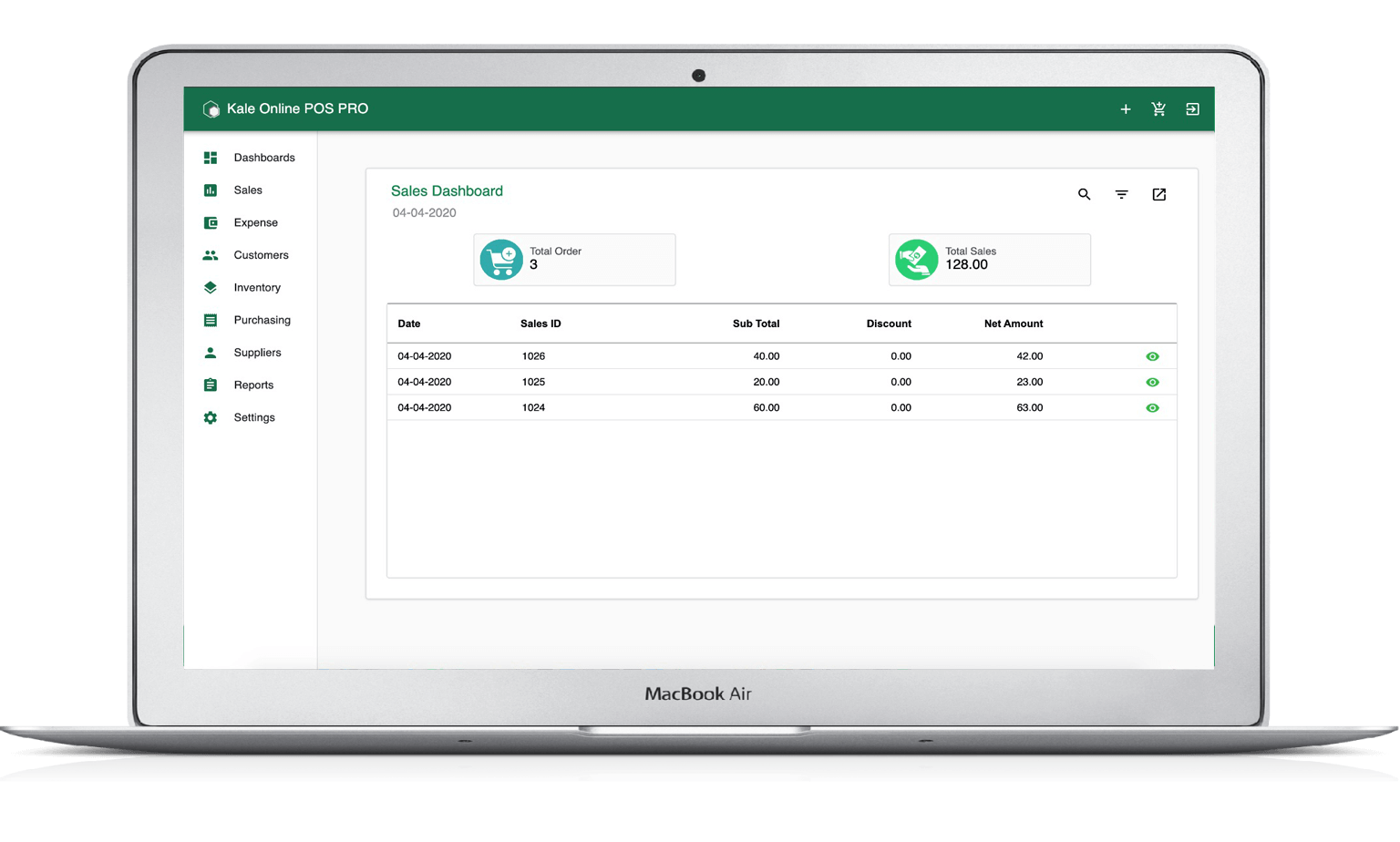This screenshot has width=1400, height=842.
Task: Click the Sales ID column header
Action: 540,323
